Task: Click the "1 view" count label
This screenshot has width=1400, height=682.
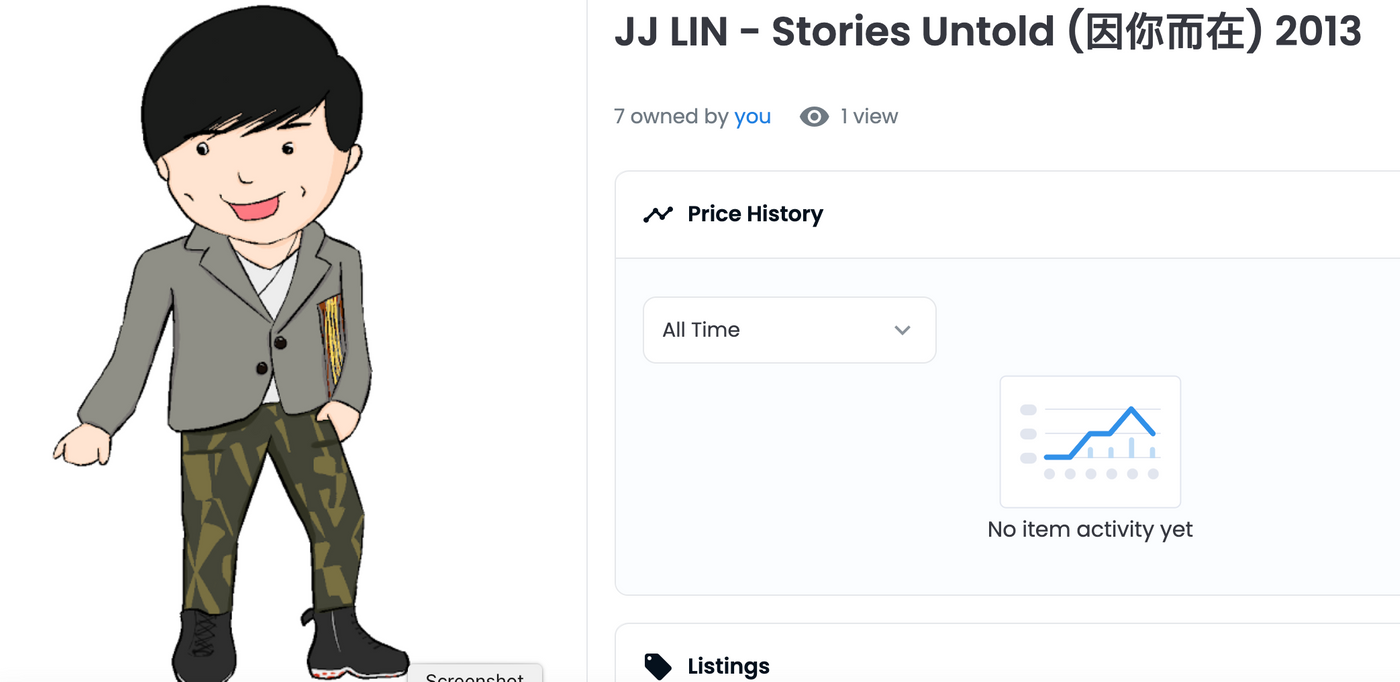Action: (x=869, y=117)
